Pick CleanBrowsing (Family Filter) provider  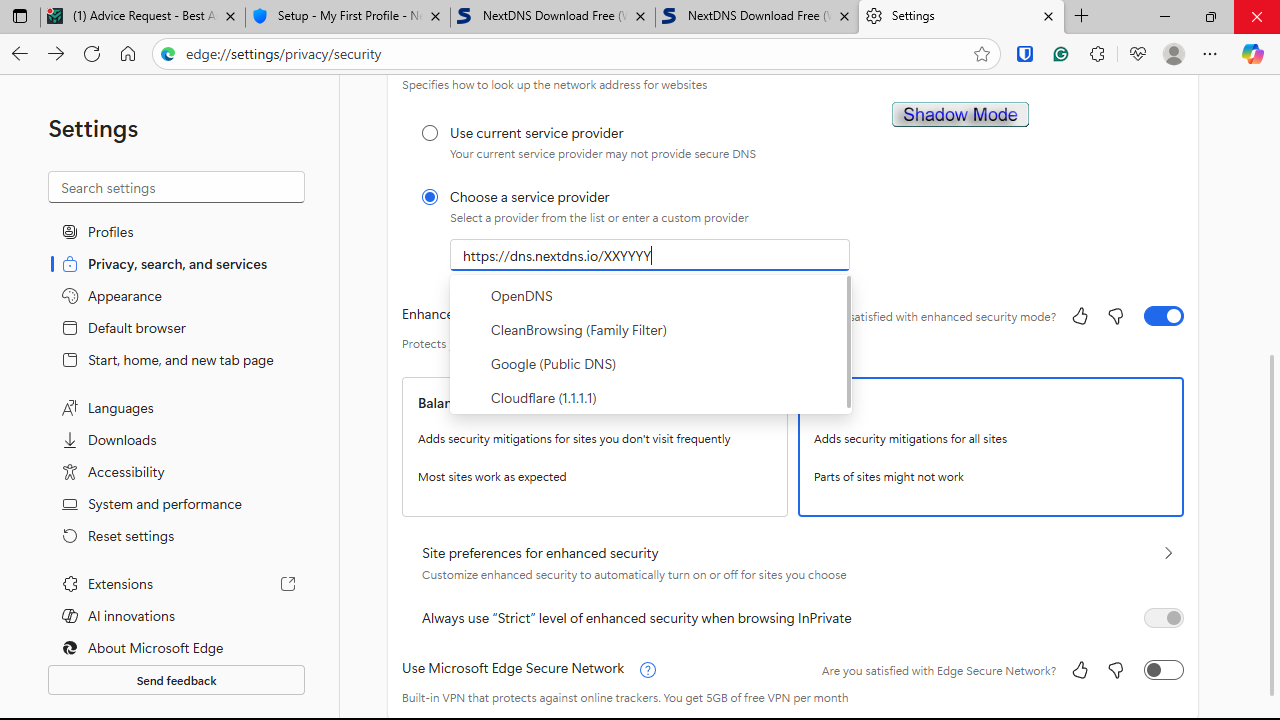coord(648,330)
